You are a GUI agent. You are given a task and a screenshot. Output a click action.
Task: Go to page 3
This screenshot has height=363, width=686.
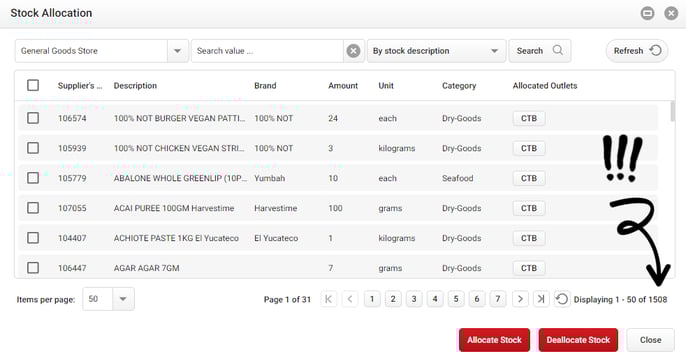click(414, 299)
